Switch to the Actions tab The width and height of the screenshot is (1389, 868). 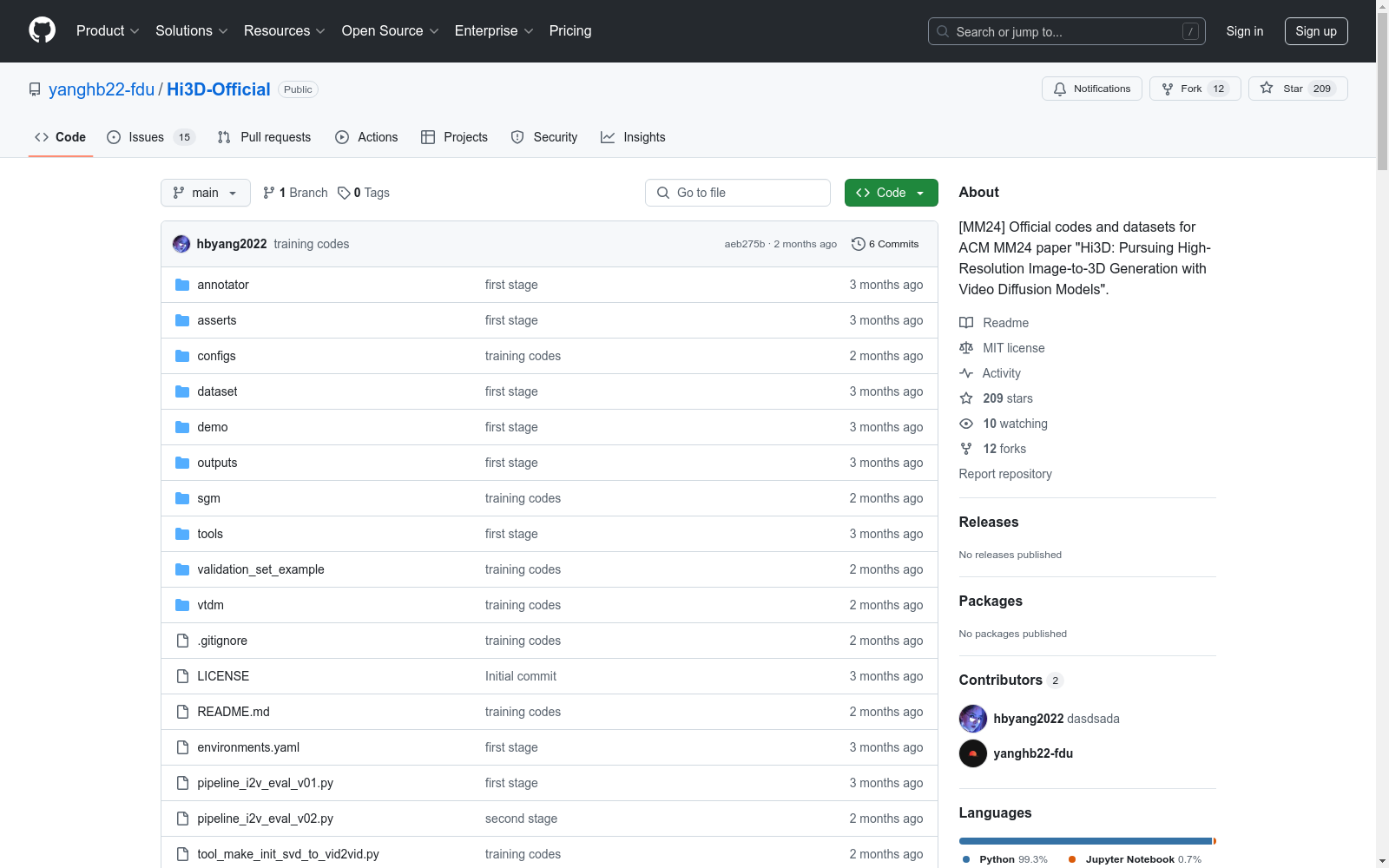366,137
